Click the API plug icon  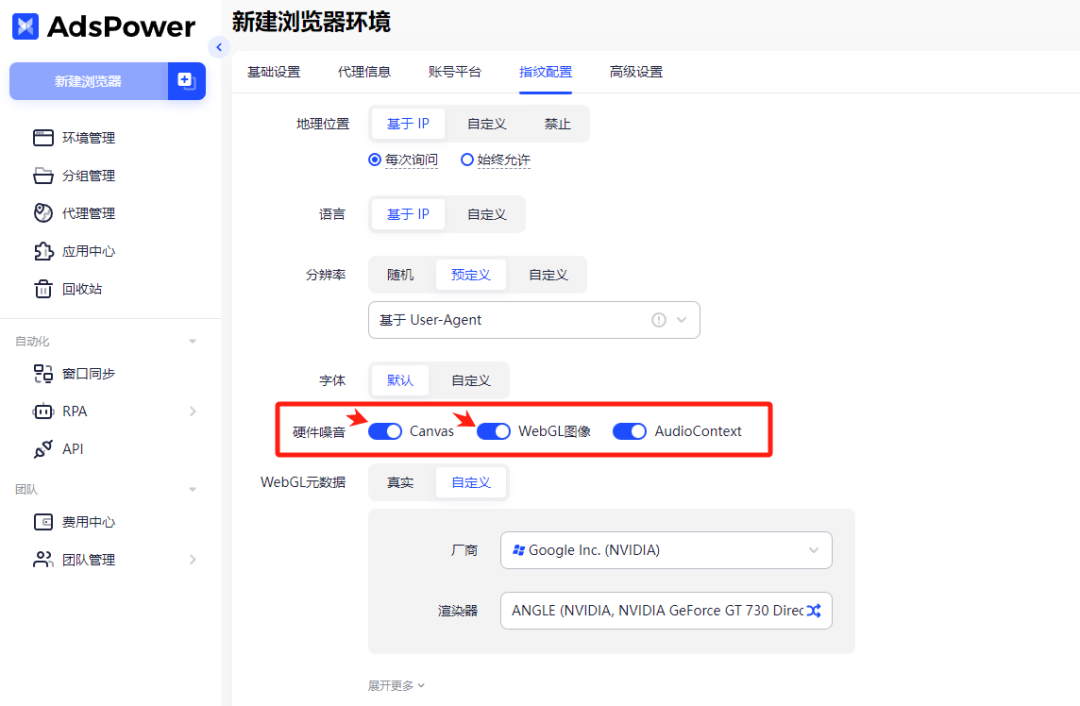[x=43, y=449]
